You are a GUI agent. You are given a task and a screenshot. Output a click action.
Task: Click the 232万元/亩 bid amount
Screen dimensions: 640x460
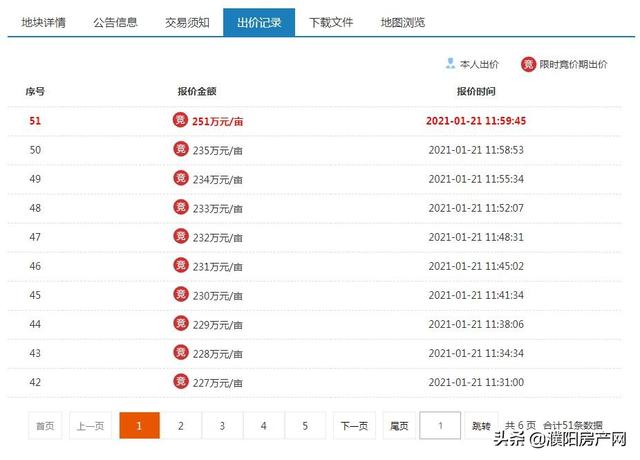(218, 237)
